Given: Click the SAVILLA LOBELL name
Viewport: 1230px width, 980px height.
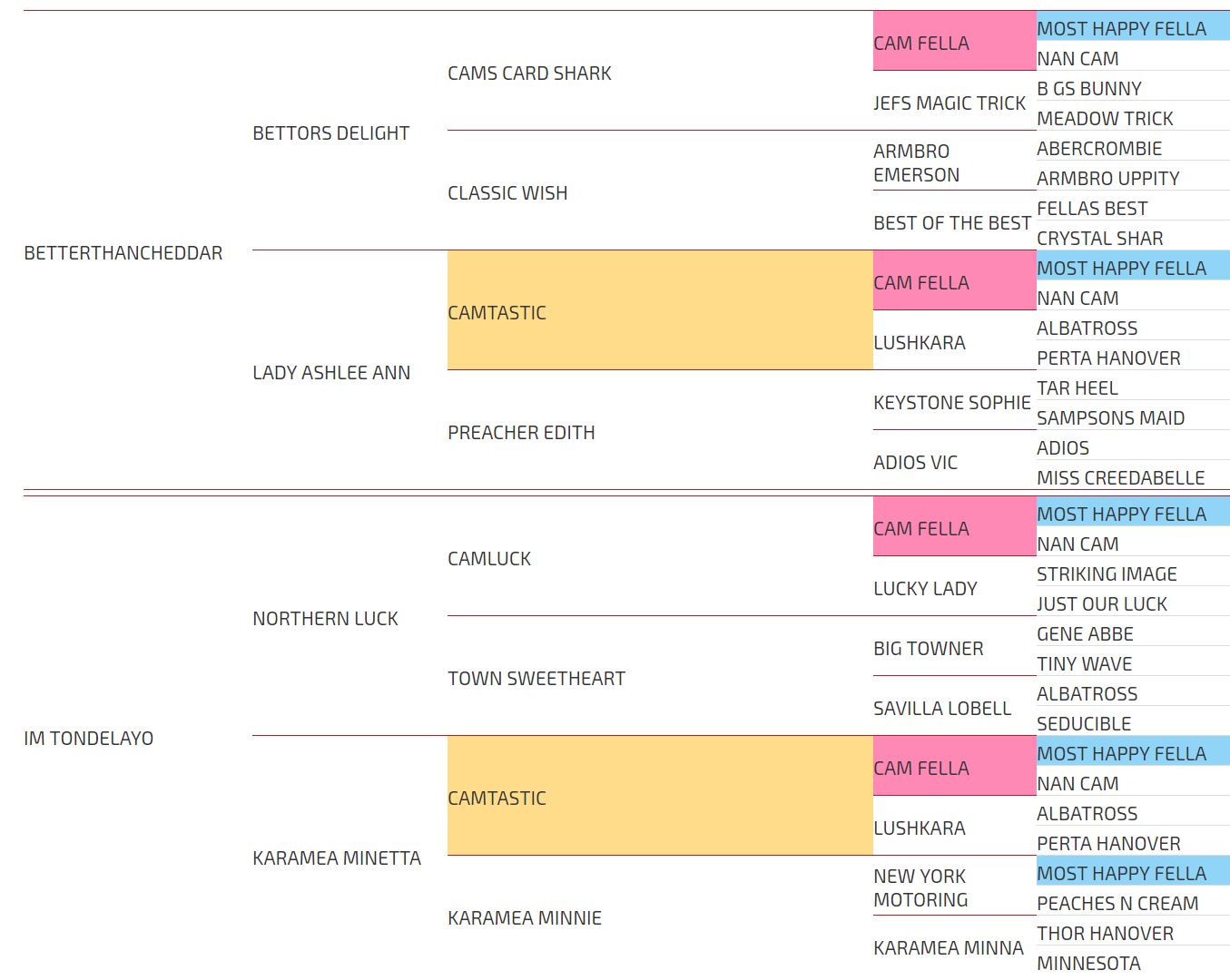Looking at the screenshot, I should pyautogui.click(x=942, y=709).
